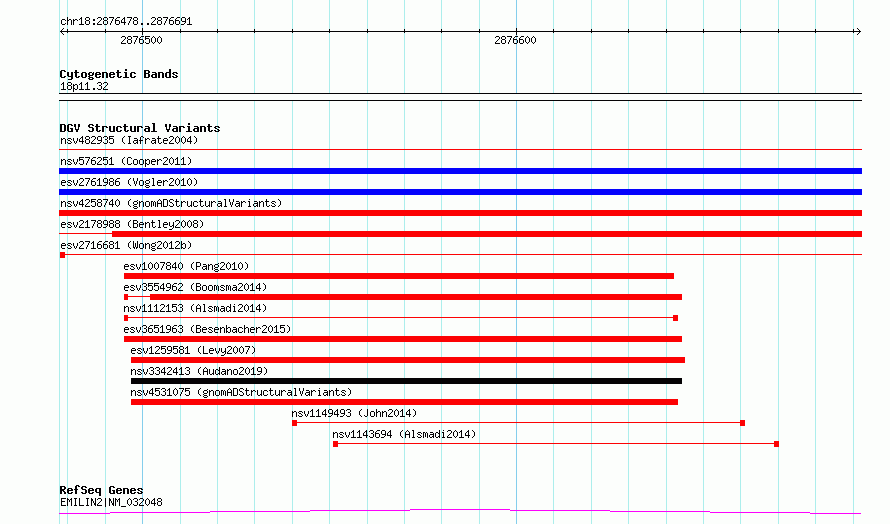Image resolution: width=890 pixels, height=524 pixels.
Task: Click the EMILIN2|NM_032048 gene label
Action: coord(111,502)
